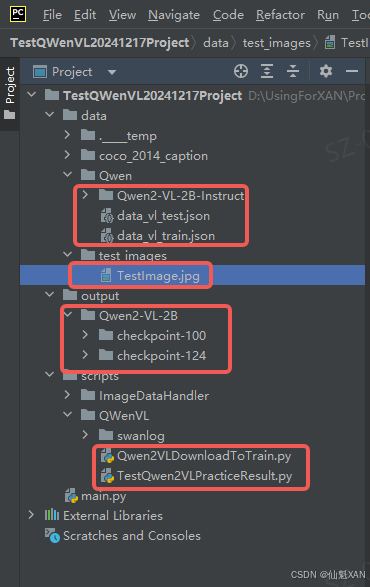Open the Edit menu

pyautogui.click(x=85, y=15)
